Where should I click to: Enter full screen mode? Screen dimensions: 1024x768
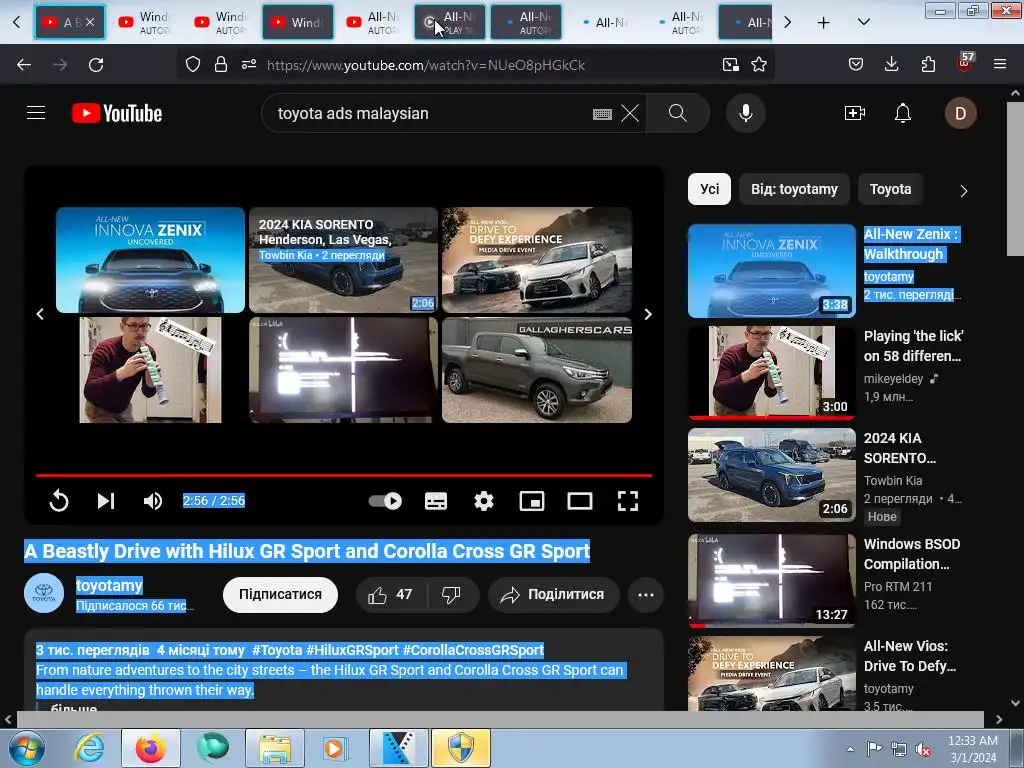tap(628, 501)
